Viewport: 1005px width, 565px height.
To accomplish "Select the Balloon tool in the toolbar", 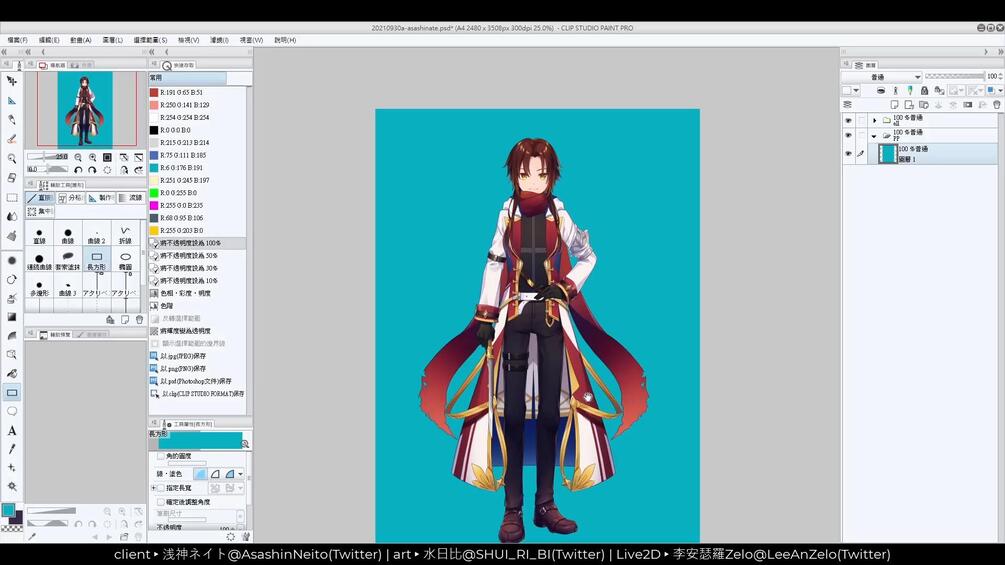I will click(12, 411).
